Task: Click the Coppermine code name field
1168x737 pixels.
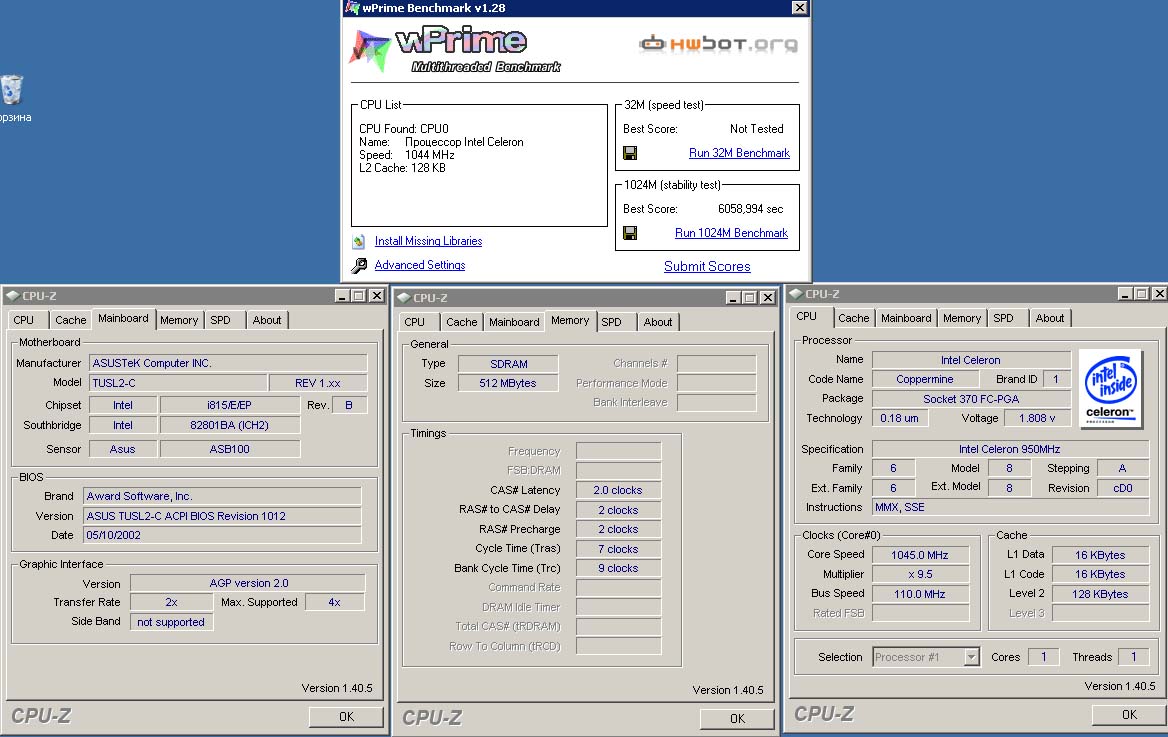Action: [x=925, y=379]
